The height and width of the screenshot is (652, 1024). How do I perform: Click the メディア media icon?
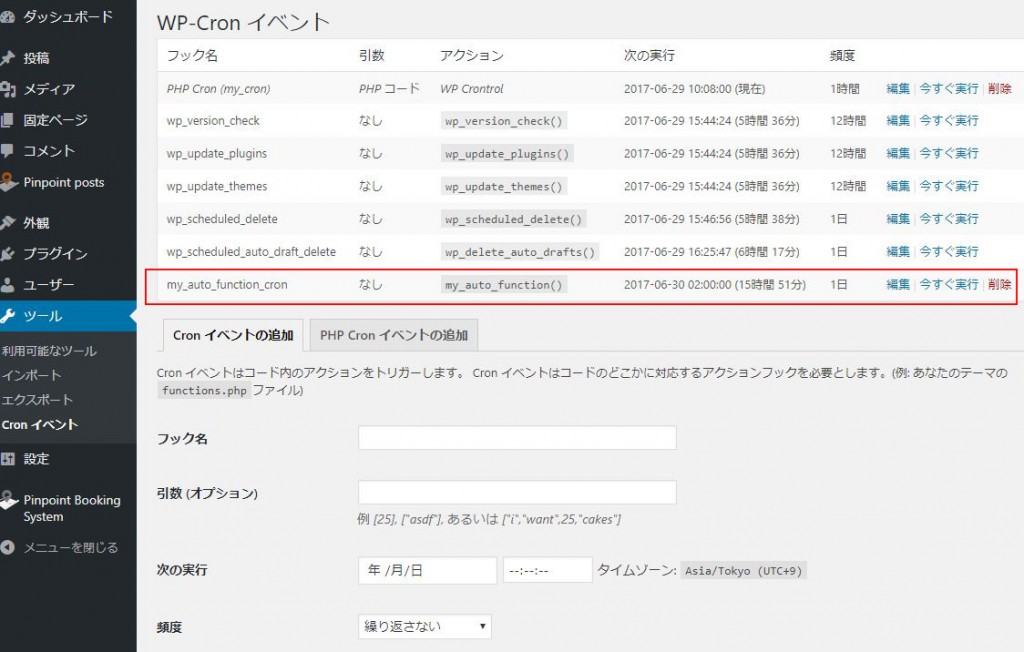pyautogui.click(x=7, y=89)
